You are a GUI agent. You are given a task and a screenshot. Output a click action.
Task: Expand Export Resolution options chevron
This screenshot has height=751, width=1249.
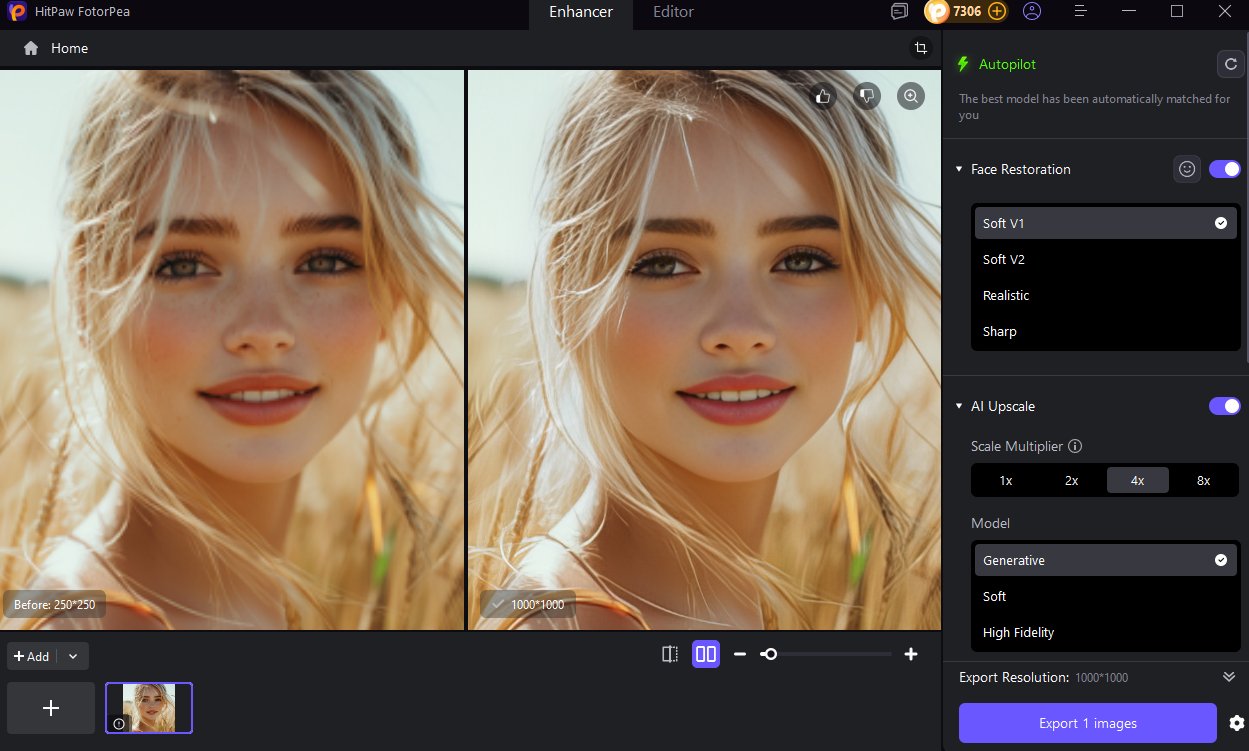click(1229, 677)
